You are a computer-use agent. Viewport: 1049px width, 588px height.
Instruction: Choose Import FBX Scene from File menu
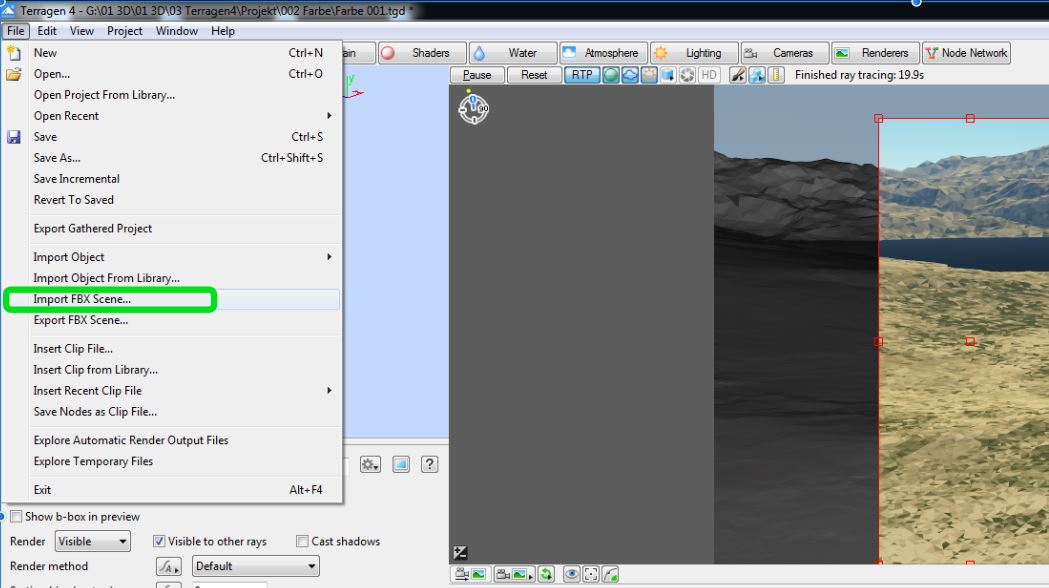click(x=82, y=299)
